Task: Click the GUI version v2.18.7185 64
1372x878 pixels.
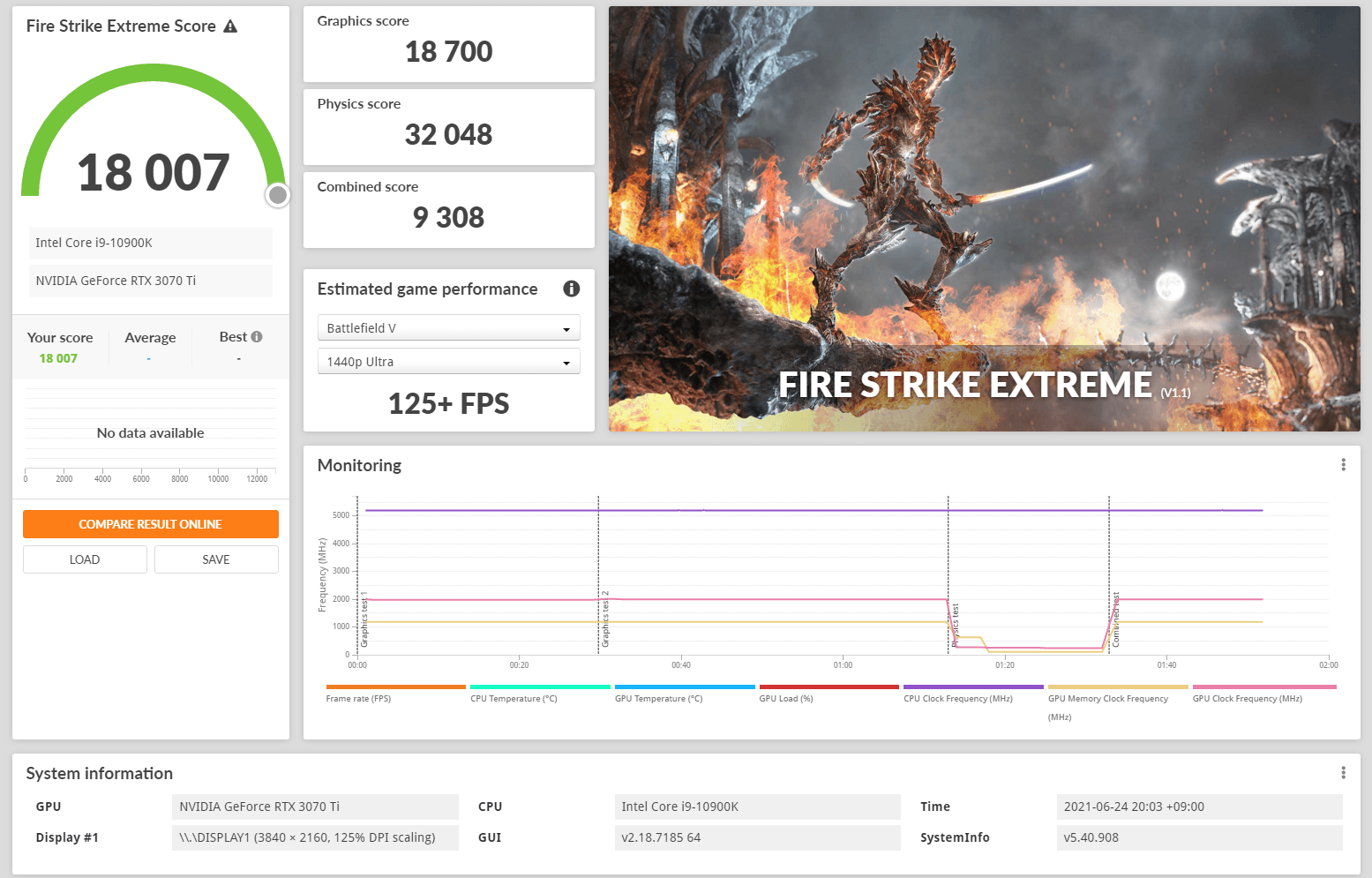Action: click(757, 837)
